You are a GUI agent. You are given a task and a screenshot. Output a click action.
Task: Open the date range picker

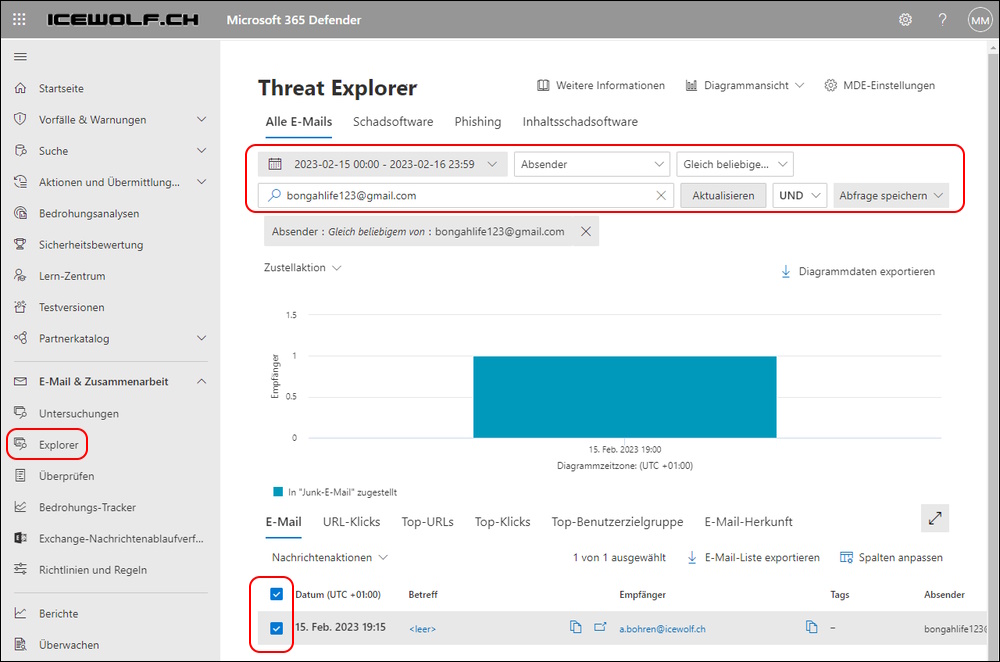tap(383, 165)
